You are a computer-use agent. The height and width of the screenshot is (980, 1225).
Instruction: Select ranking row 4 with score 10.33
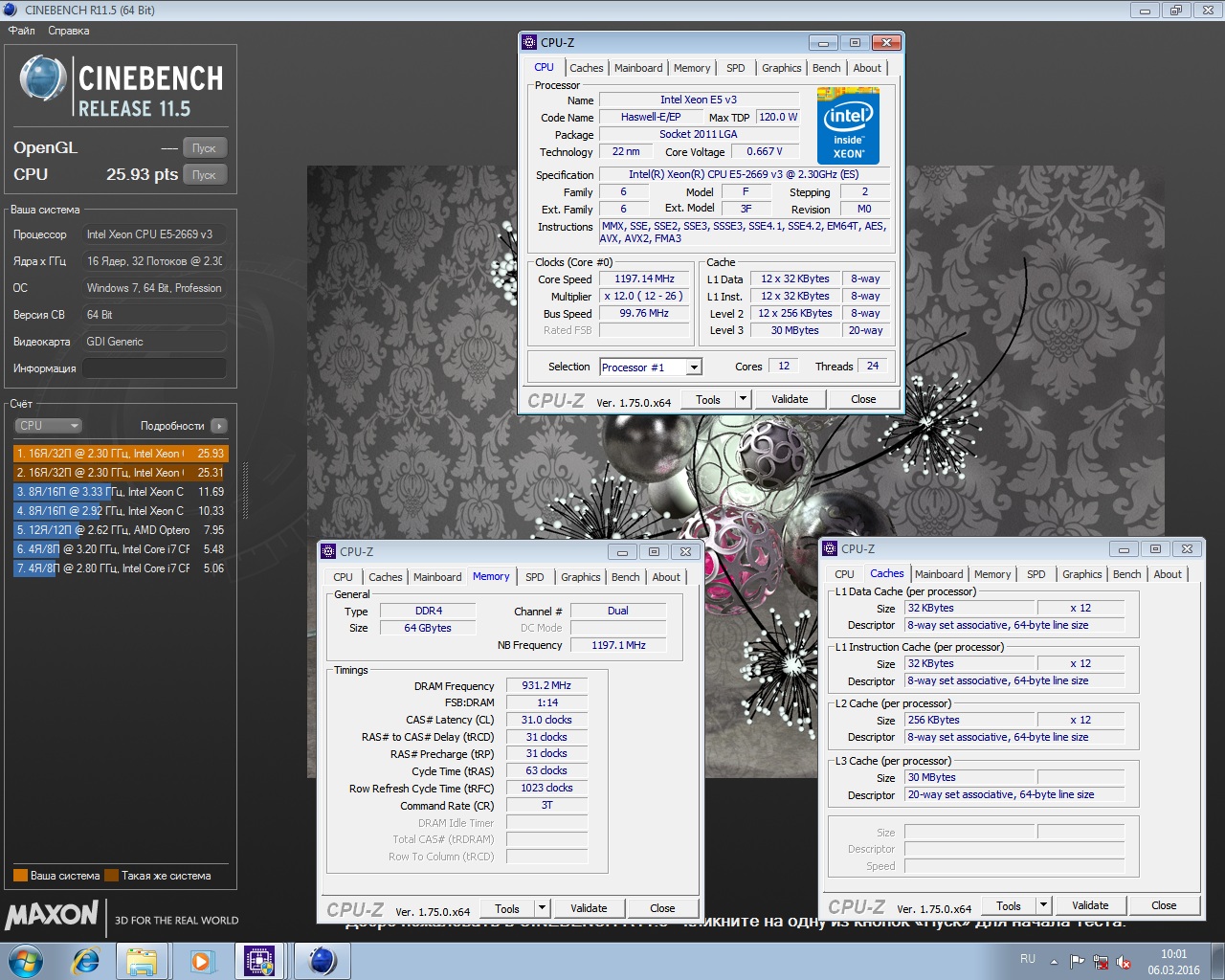(x=121, y=511)
